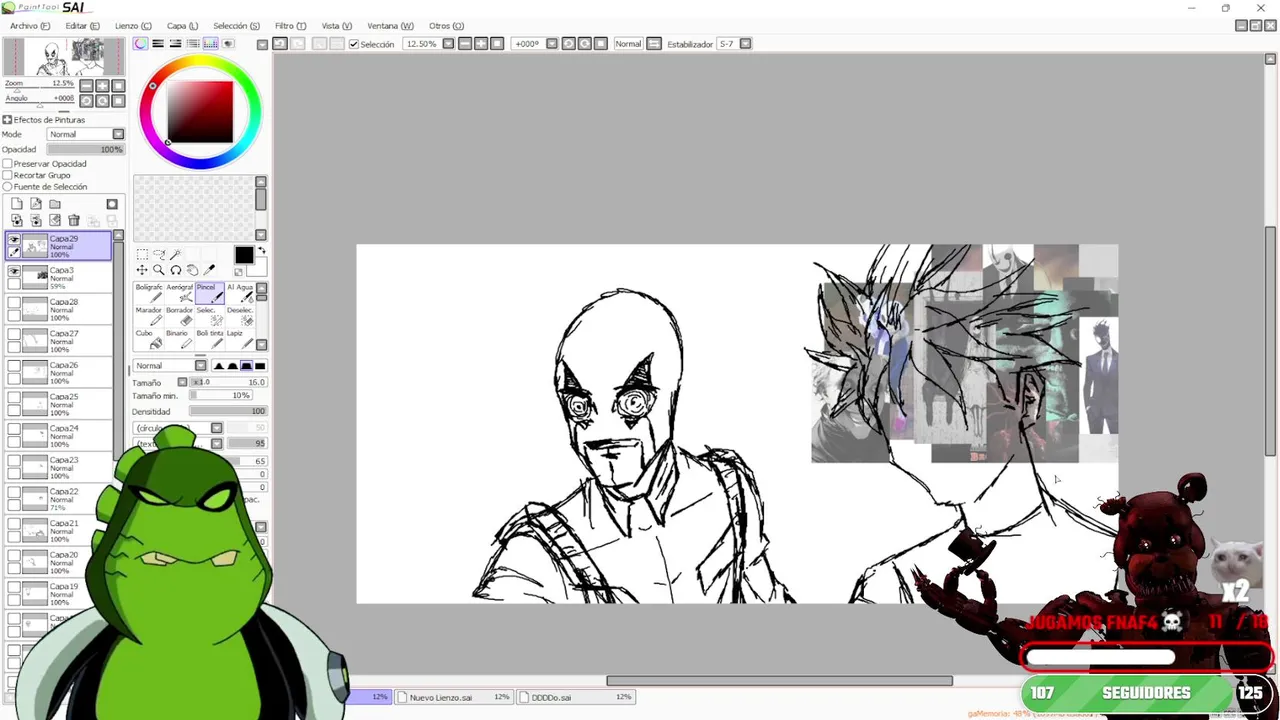Create a new layer folder
The image size is (1280, 720).
55,204
